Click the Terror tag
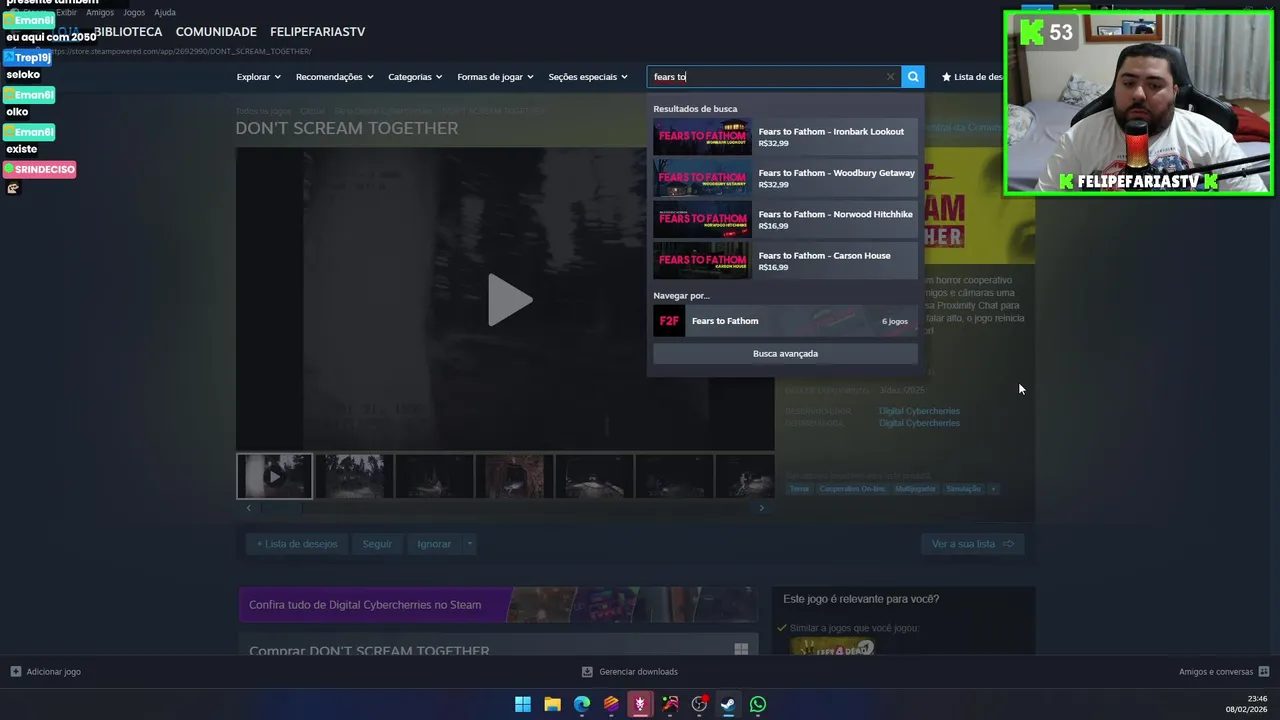Screen dimensions: 1280x720 (799, 489)
